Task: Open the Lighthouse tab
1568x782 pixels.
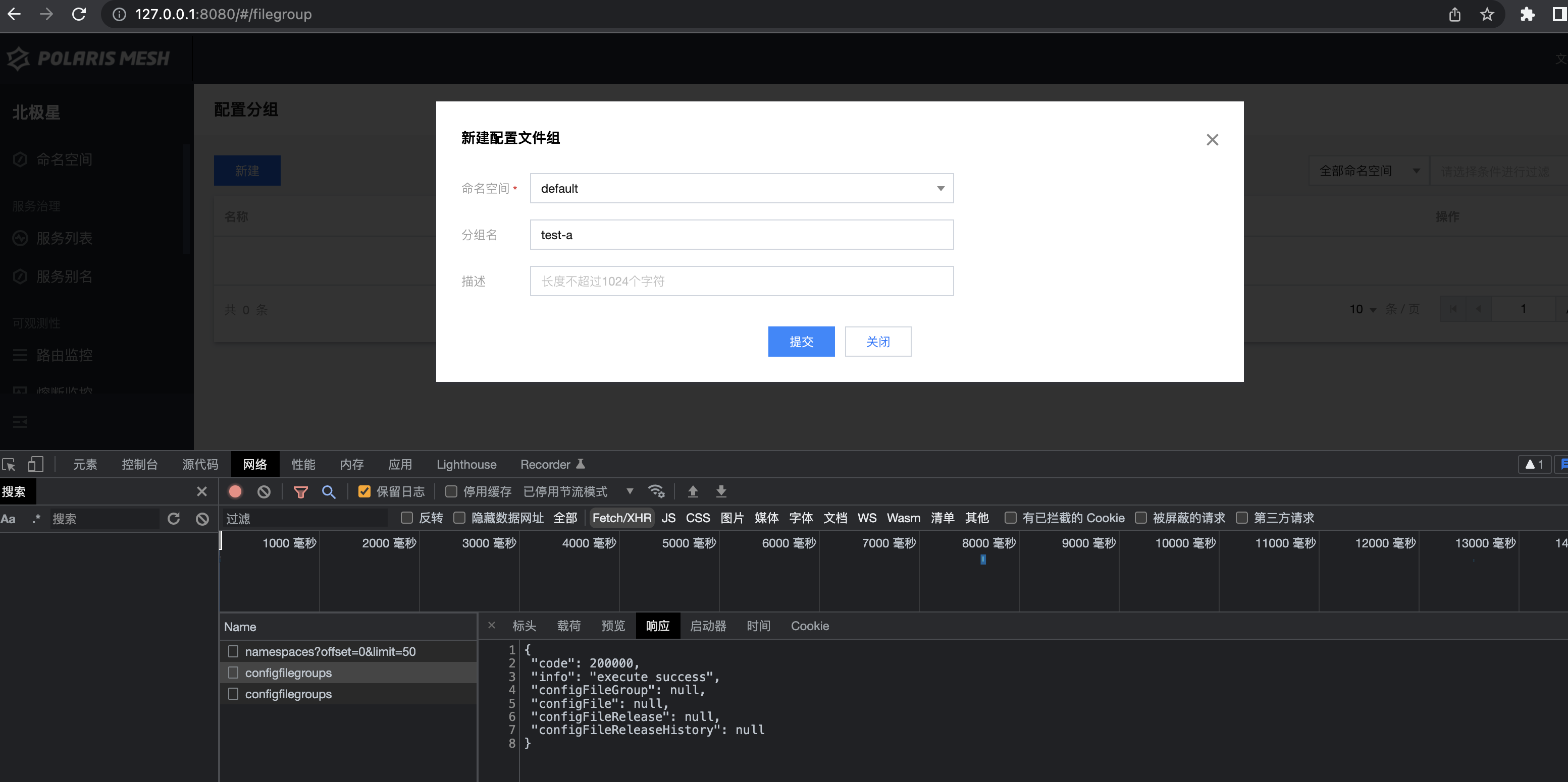Action: click(466, 465)
